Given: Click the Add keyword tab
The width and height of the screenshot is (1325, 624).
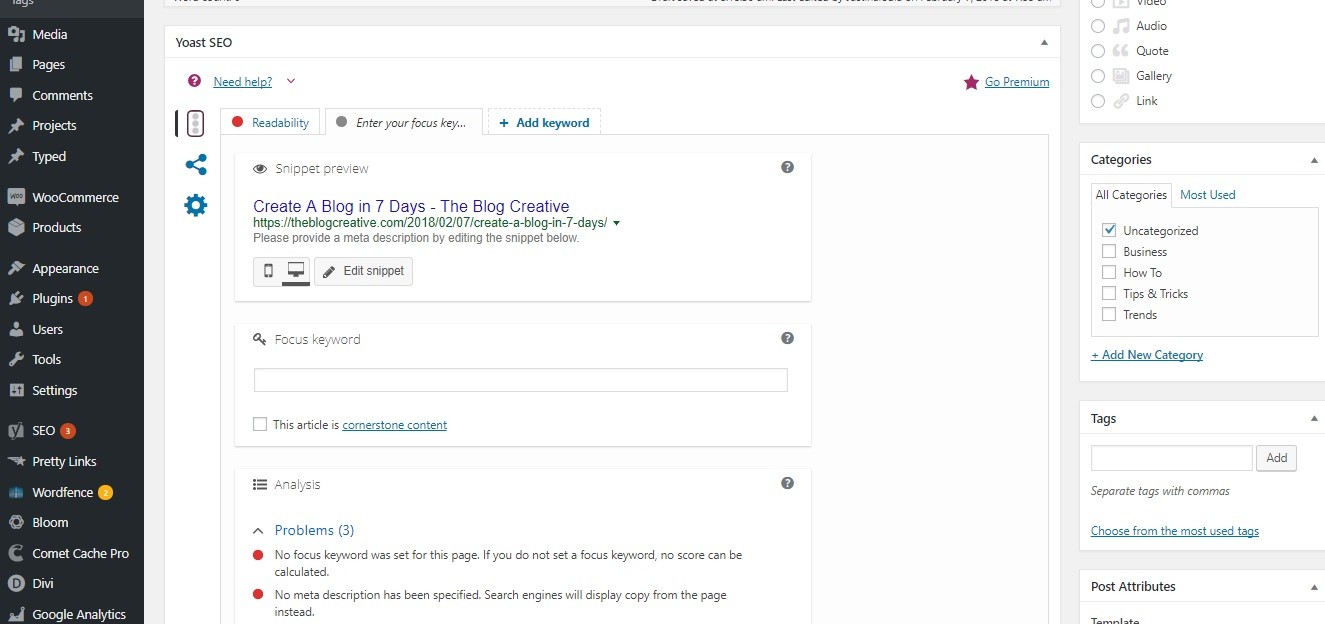Looking at the screenshot, I should coord(544,122).
